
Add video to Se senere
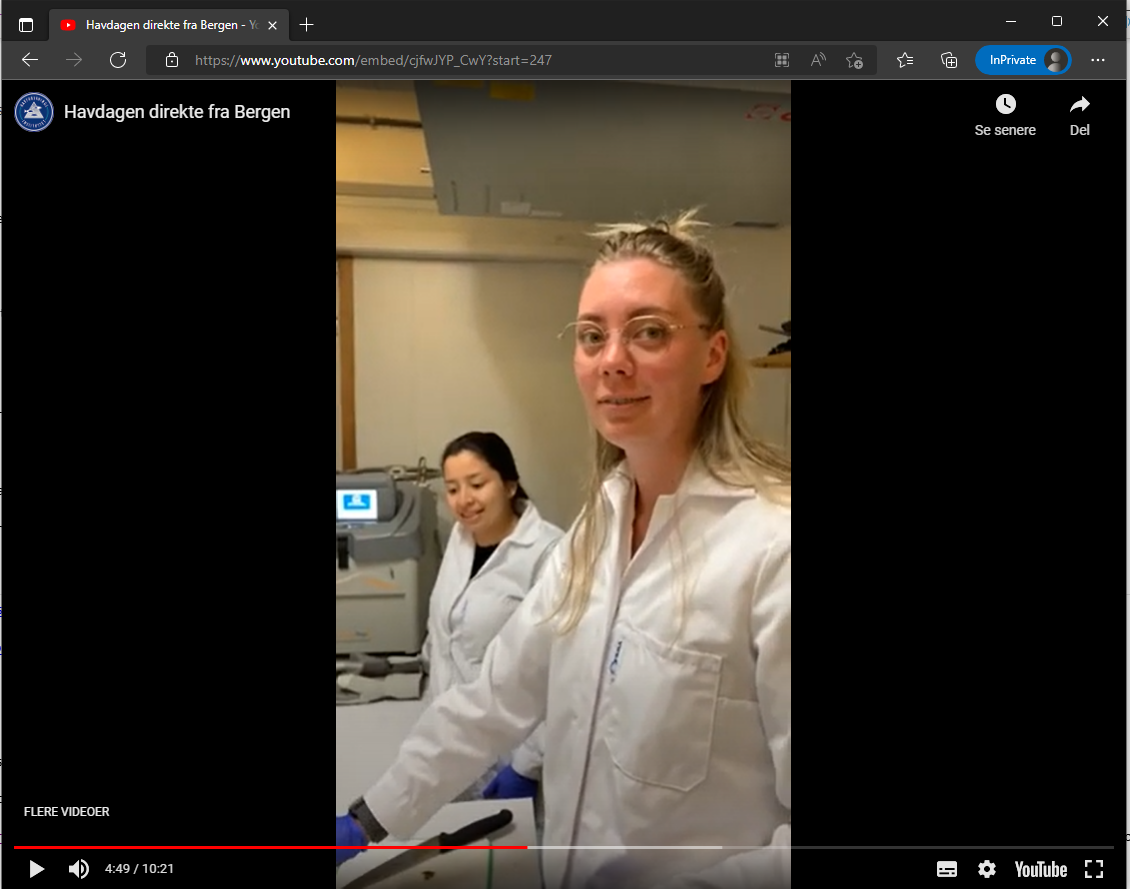(x=1005, y=115)
